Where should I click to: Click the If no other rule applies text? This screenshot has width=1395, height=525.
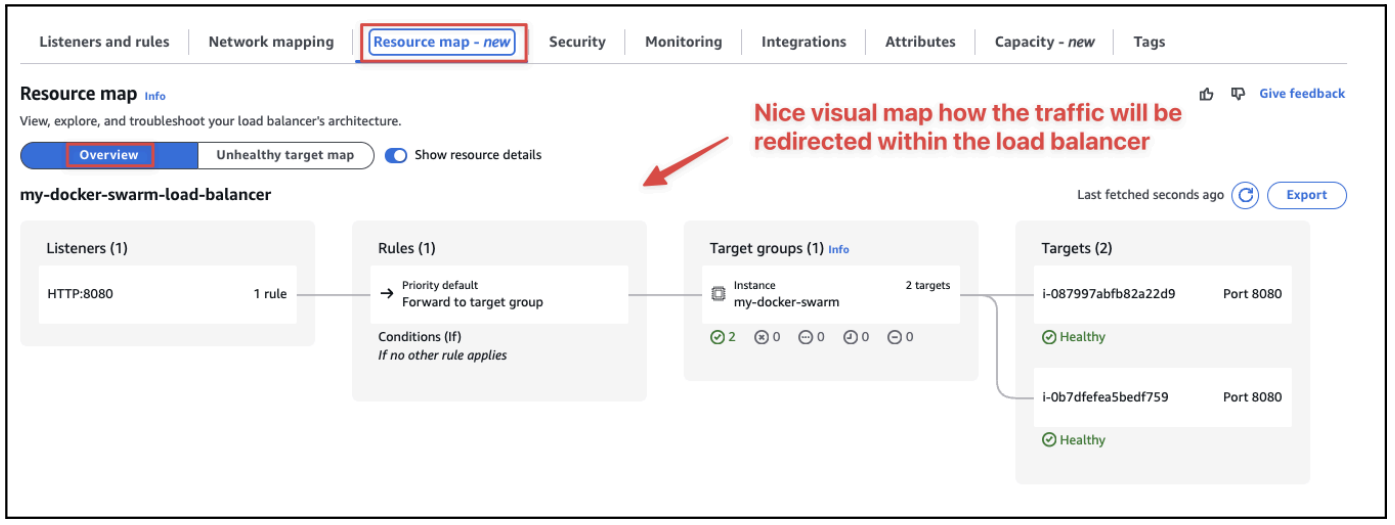[x=442, y=355]
